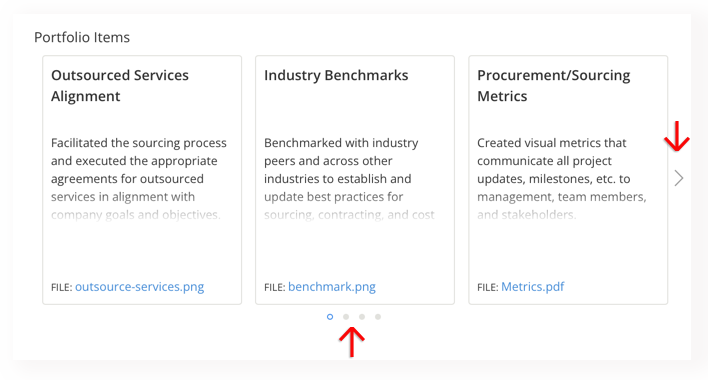Select the first carousel pagination dot
The width and height of the screenshot is (708, 380).
click(x=330, y=317)
